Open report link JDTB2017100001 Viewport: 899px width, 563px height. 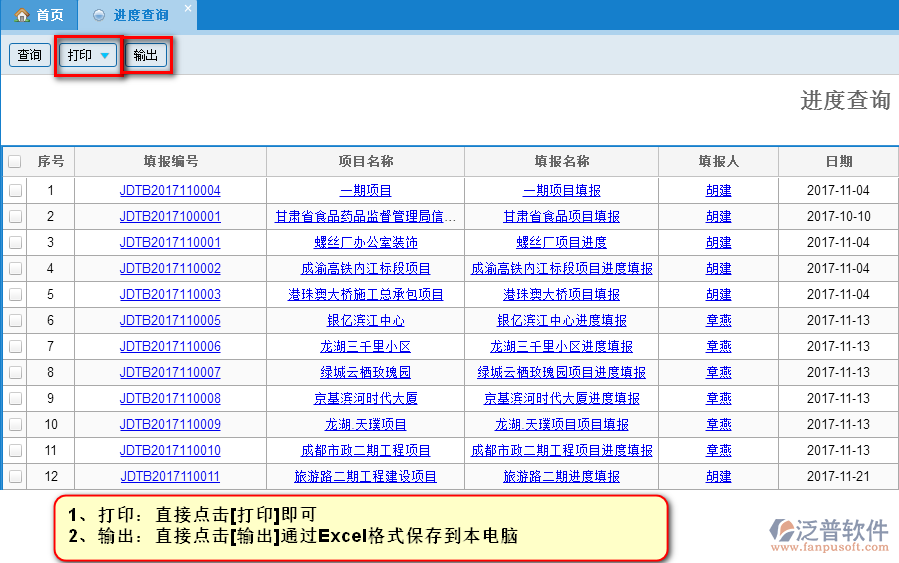[170, 216]
